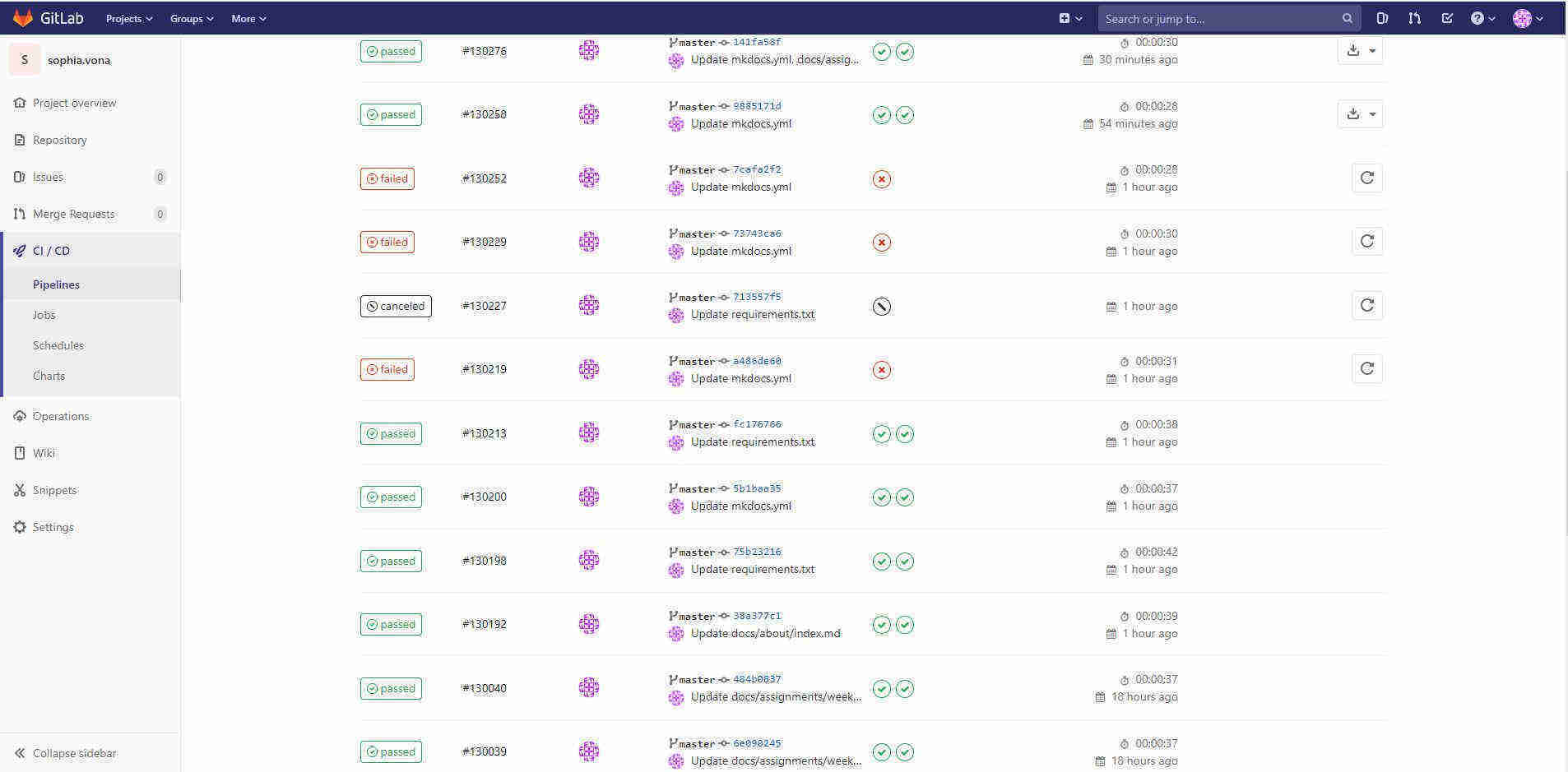Image resolution: width=1568 pixels, height=772 pixels.
Task: Open commit message 'Update docs/about/index.md'
Action: tap(766, 633)
